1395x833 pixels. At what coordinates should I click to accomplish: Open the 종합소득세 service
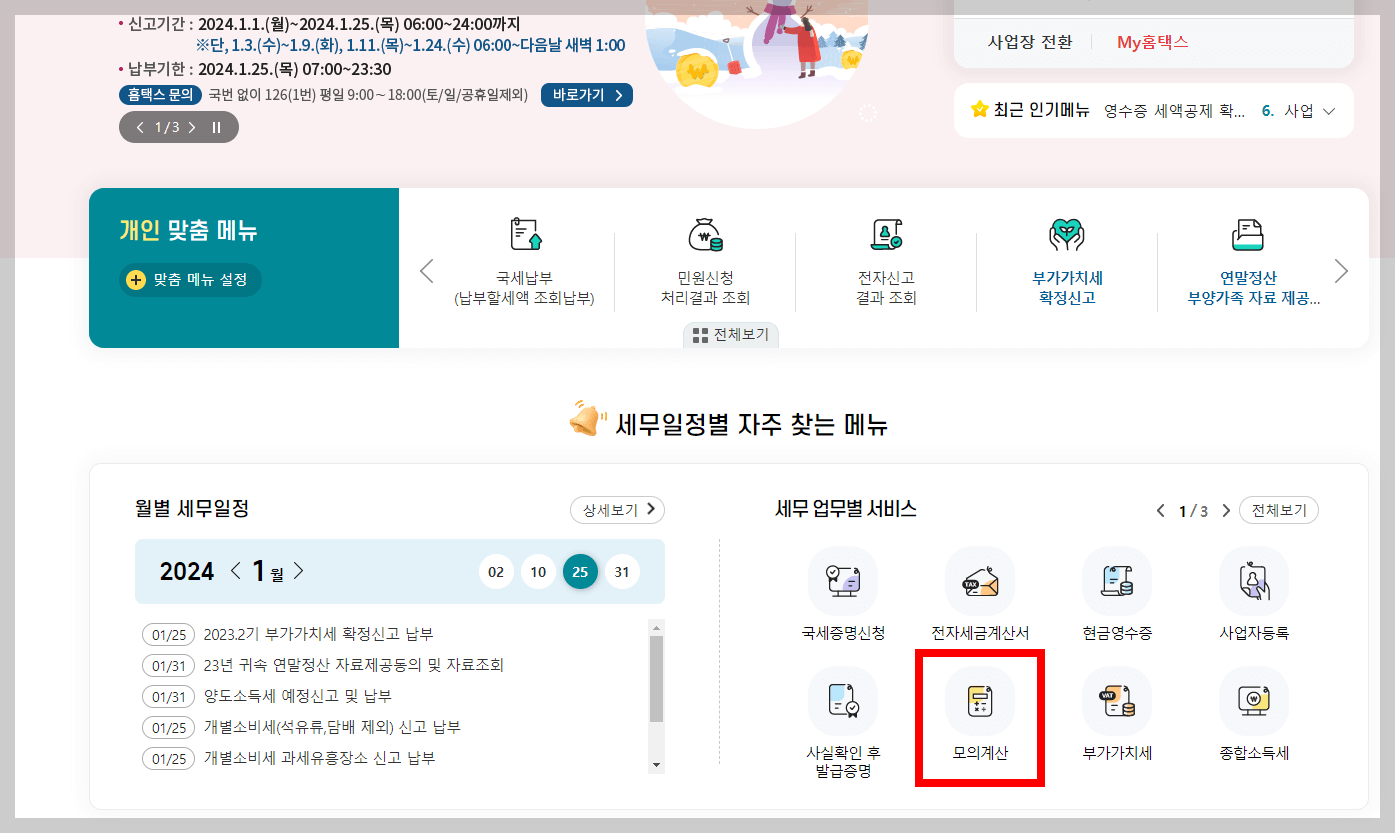click(x=1254, y=712)
